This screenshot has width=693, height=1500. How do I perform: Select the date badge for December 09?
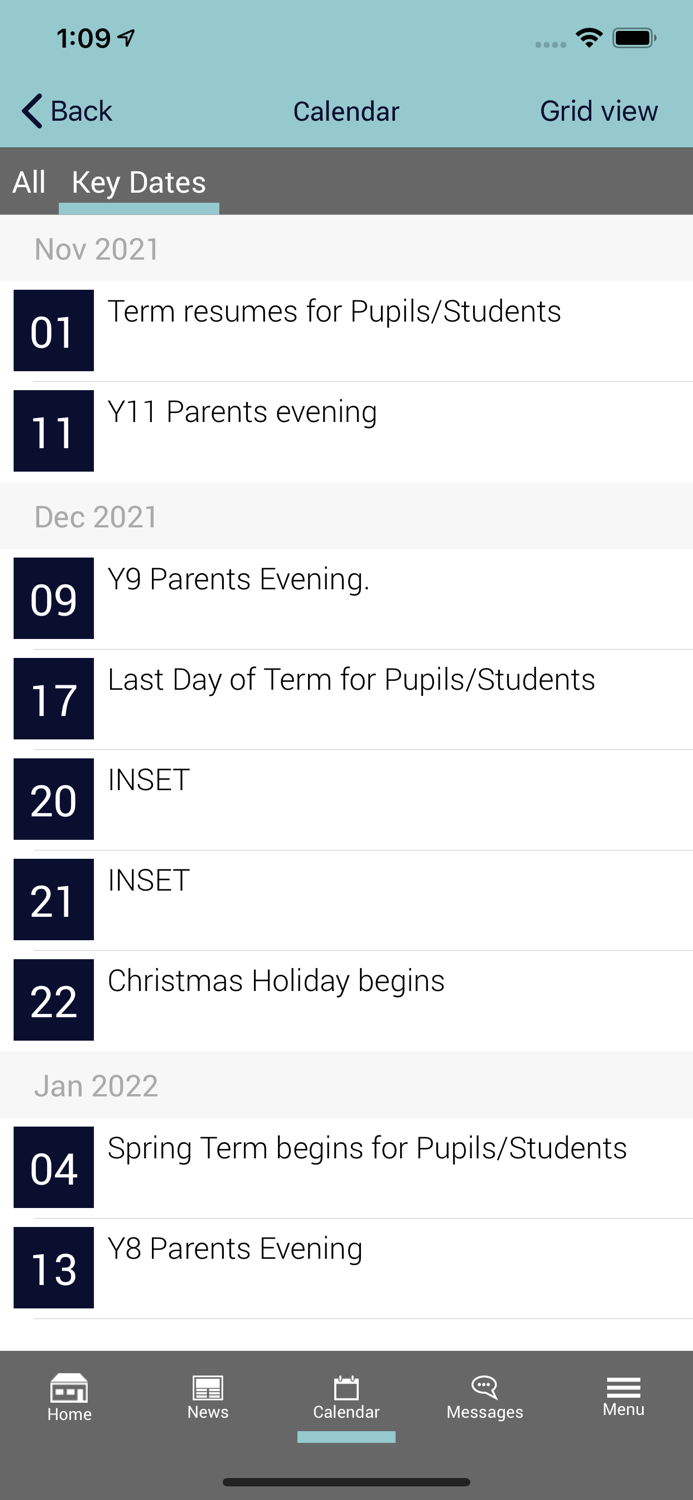coord(53,598)
